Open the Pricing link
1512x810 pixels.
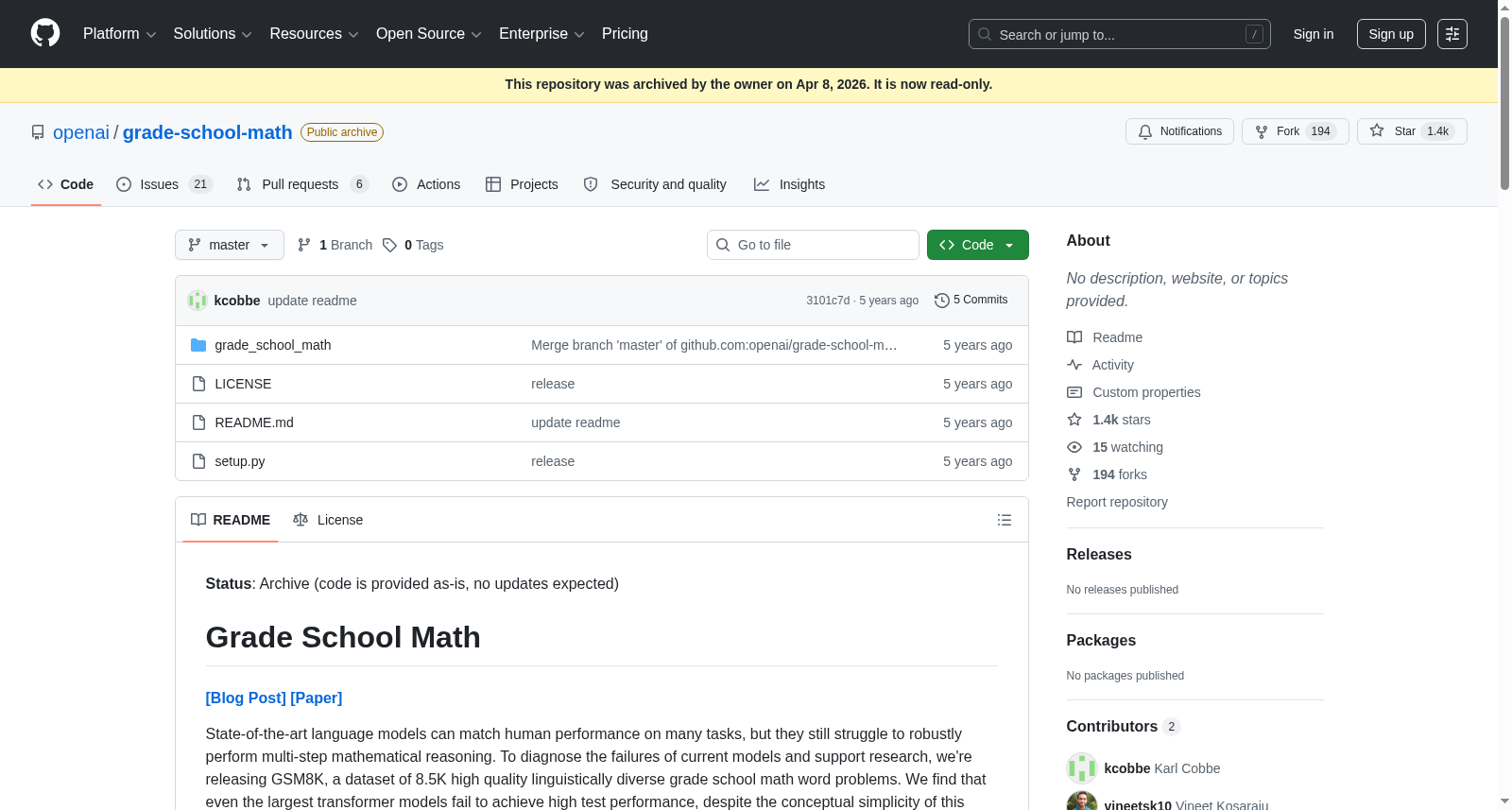[x=625, y=34]
